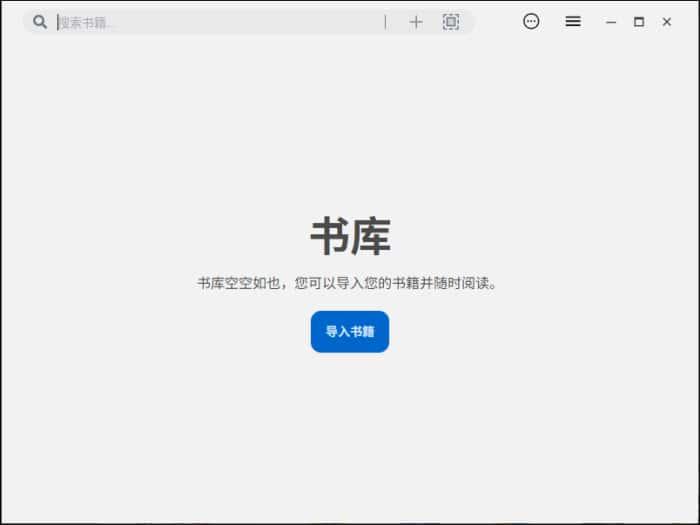Click the plus icon to add a book
The width and height of the screenshot is (700, 525).
tap(416, 22)
